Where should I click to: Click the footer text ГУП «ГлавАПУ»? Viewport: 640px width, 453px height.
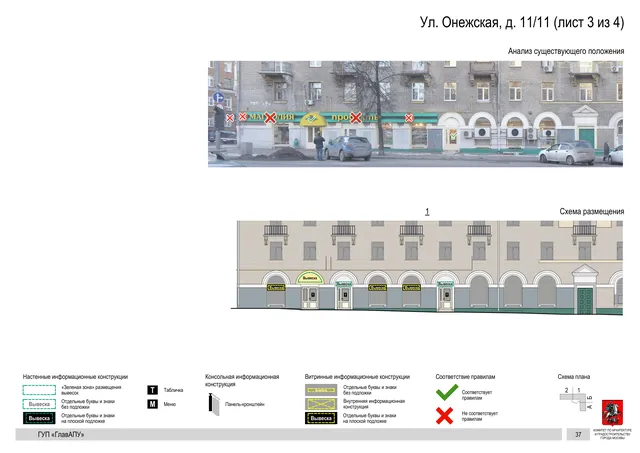click(60, 435)
